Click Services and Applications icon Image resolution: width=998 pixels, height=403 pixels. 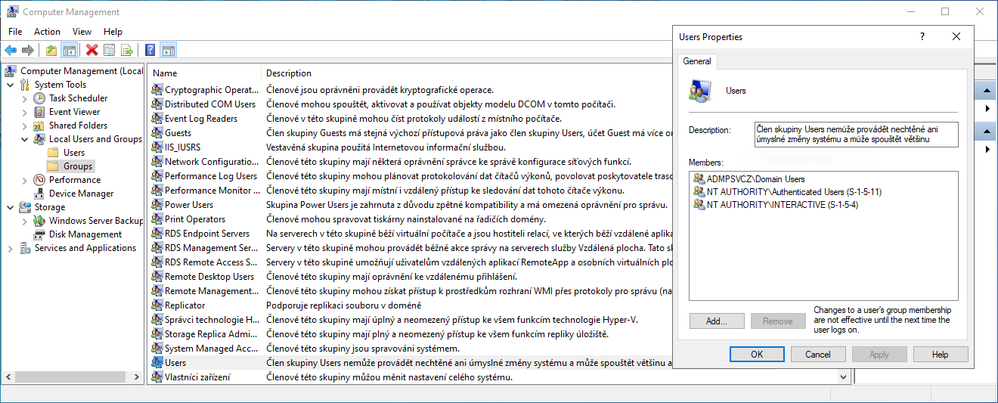click(x=25, y=248)
